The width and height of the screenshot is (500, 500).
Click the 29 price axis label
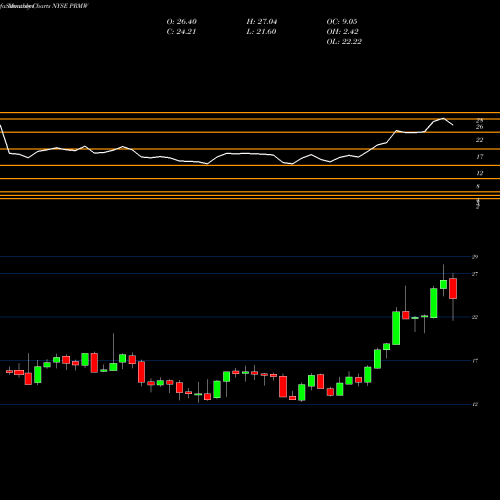tap(475, 257)
